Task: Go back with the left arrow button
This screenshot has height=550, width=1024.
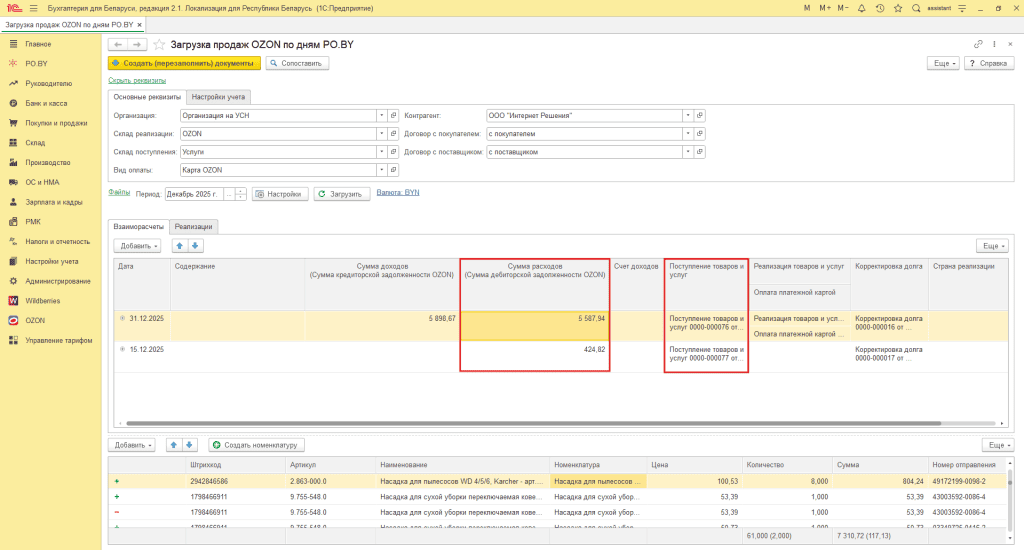Action: (x=118, y=44)
